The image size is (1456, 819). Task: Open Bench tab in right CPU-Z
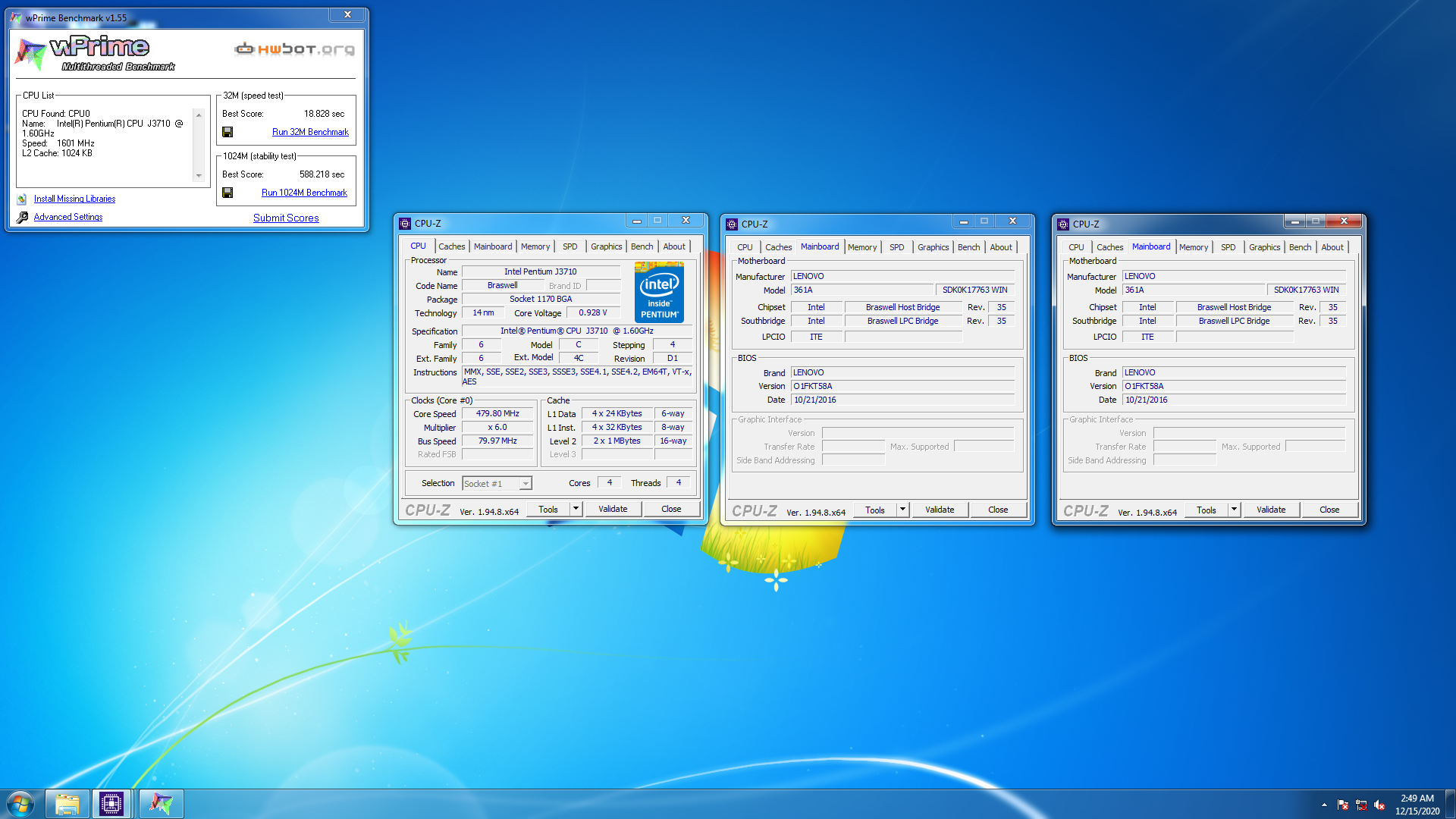1300,247
